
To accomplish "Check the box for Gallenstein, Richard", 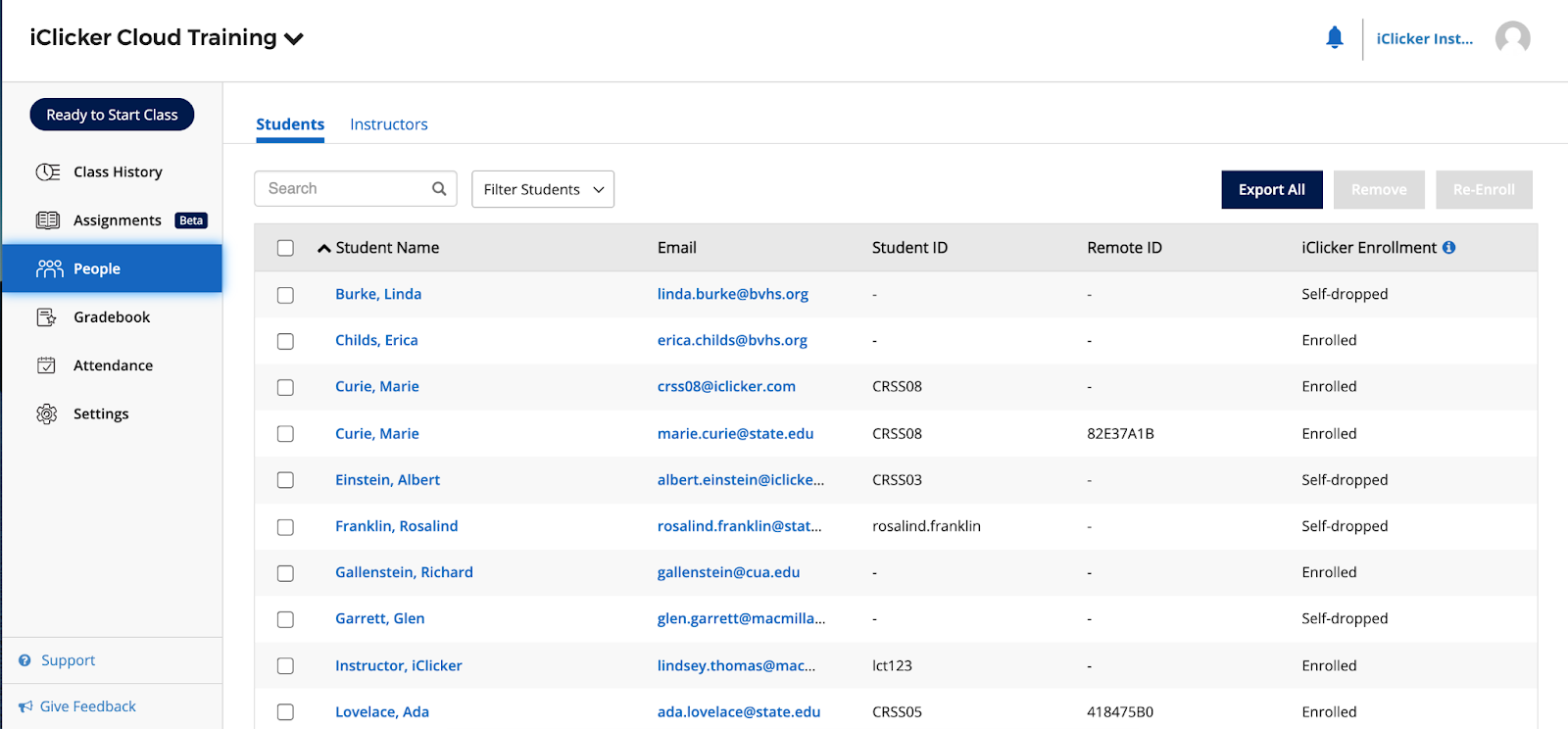I will [x=285, y=573].
